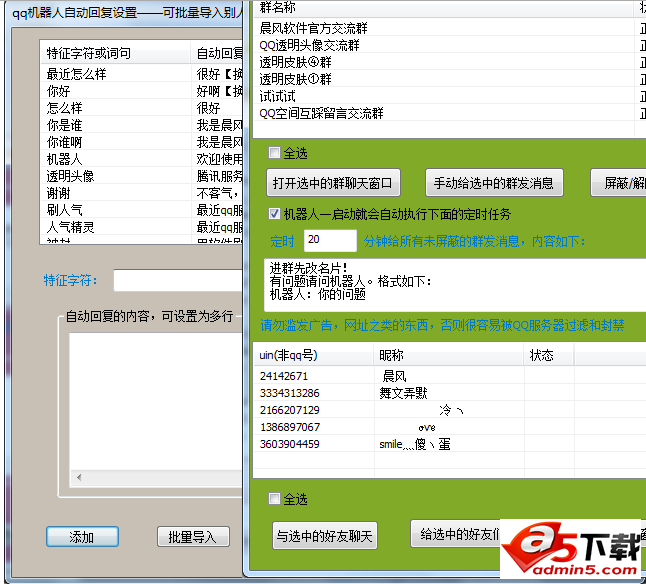Image resolution: width=646 pixels, height=584 pixels.
Task: Select the 你是谁 keyword row
Action: (x=142, y=125)
